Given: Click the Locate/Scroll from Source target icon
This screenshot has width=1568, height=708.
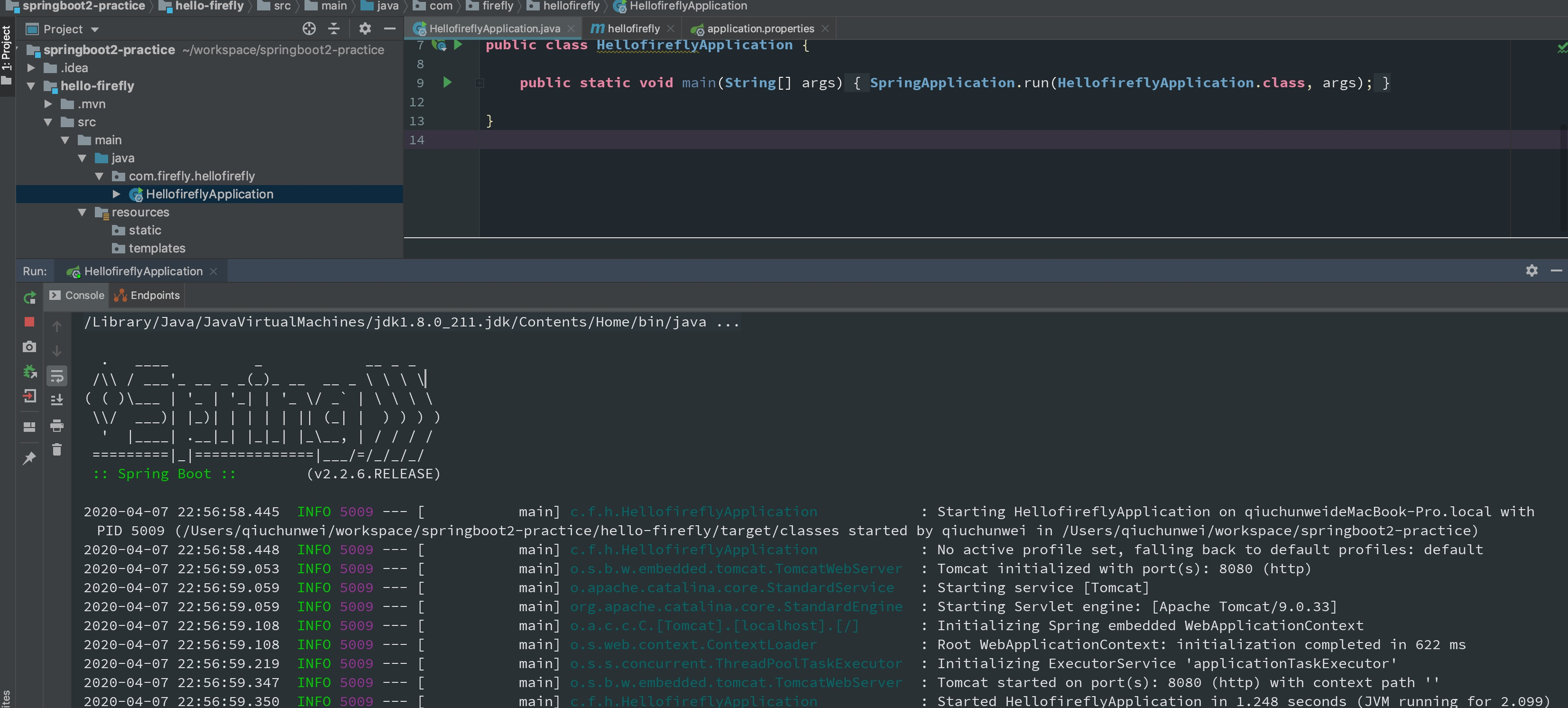Looking at the screenshot, I should (309, 29).
